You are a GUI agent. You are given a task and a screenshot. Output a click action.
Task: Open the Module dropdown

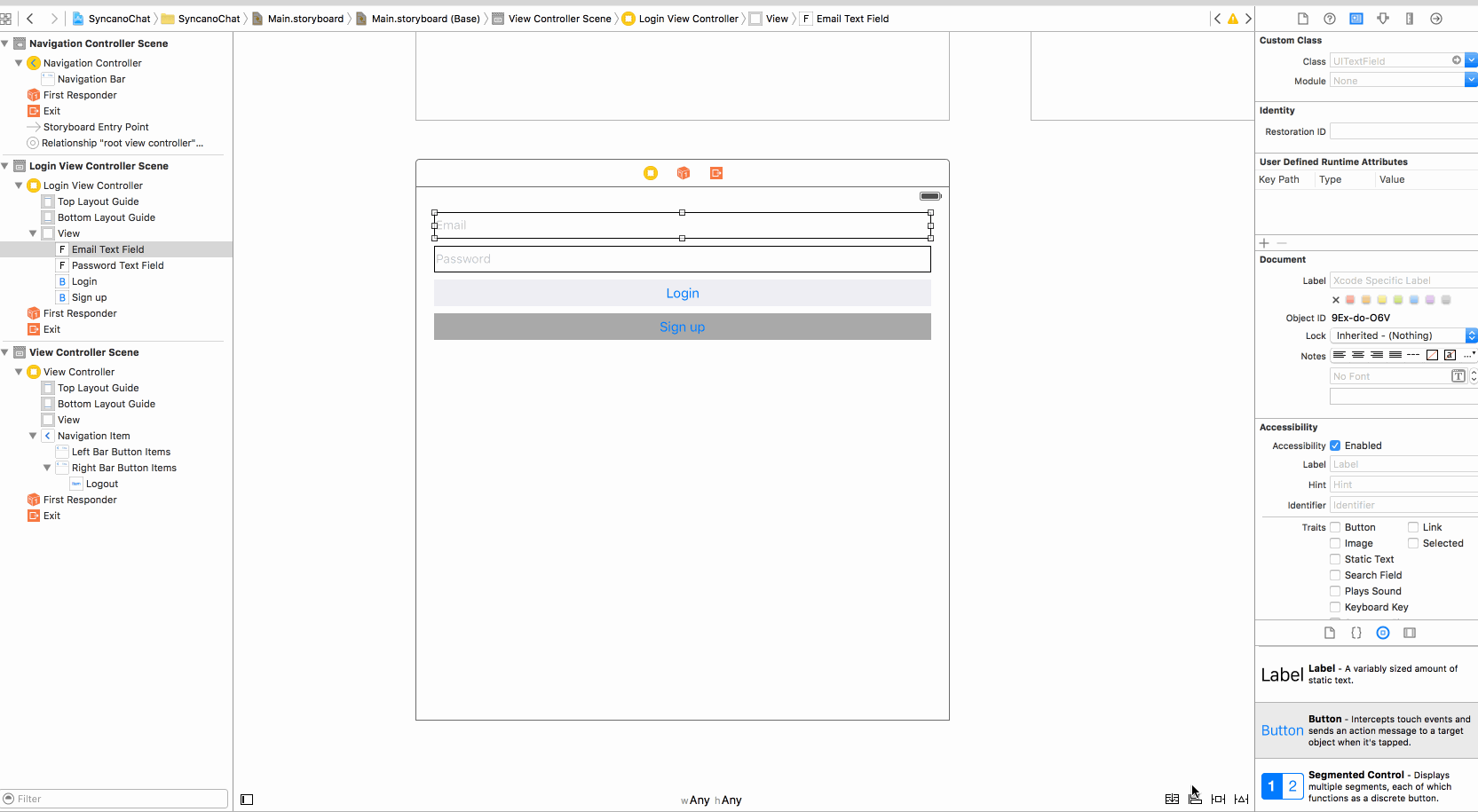(1471, 80)
